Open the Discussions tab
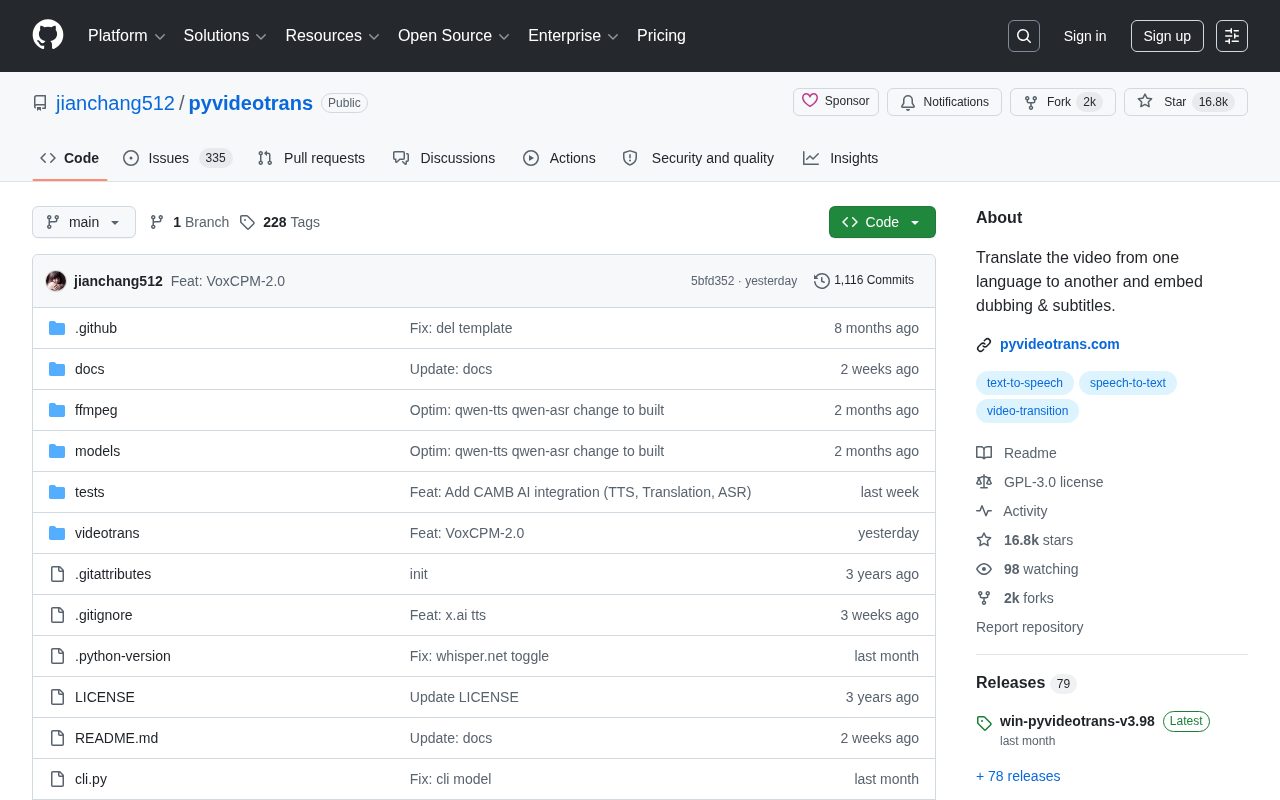1280x800 pixels. [x=444, y=158]
